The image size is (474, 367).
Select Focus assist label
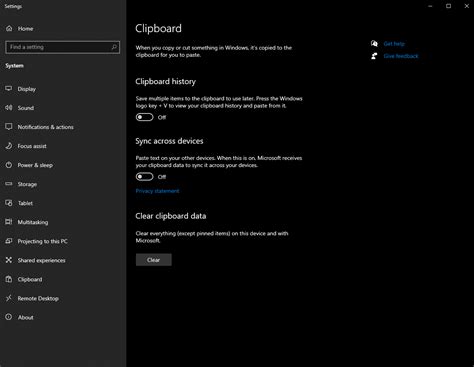click(x=32, y=146)
